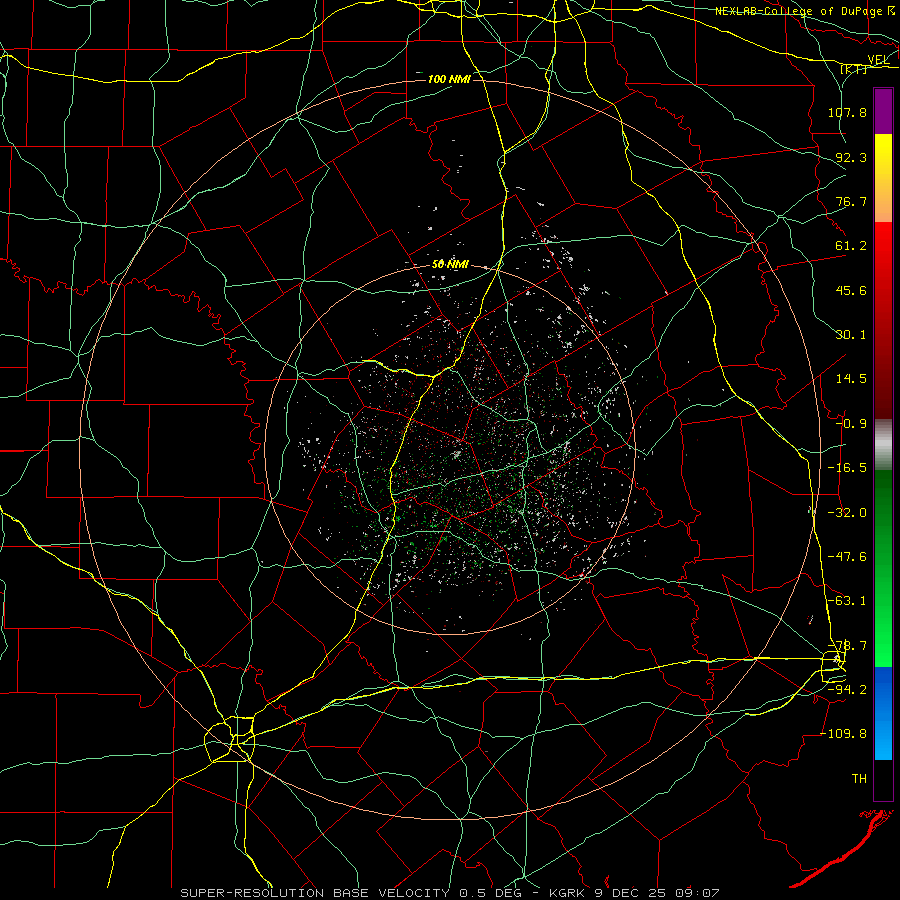900x900 pixels.
Task: Click the 100 NMI range ring label
Action: point(449,79)
